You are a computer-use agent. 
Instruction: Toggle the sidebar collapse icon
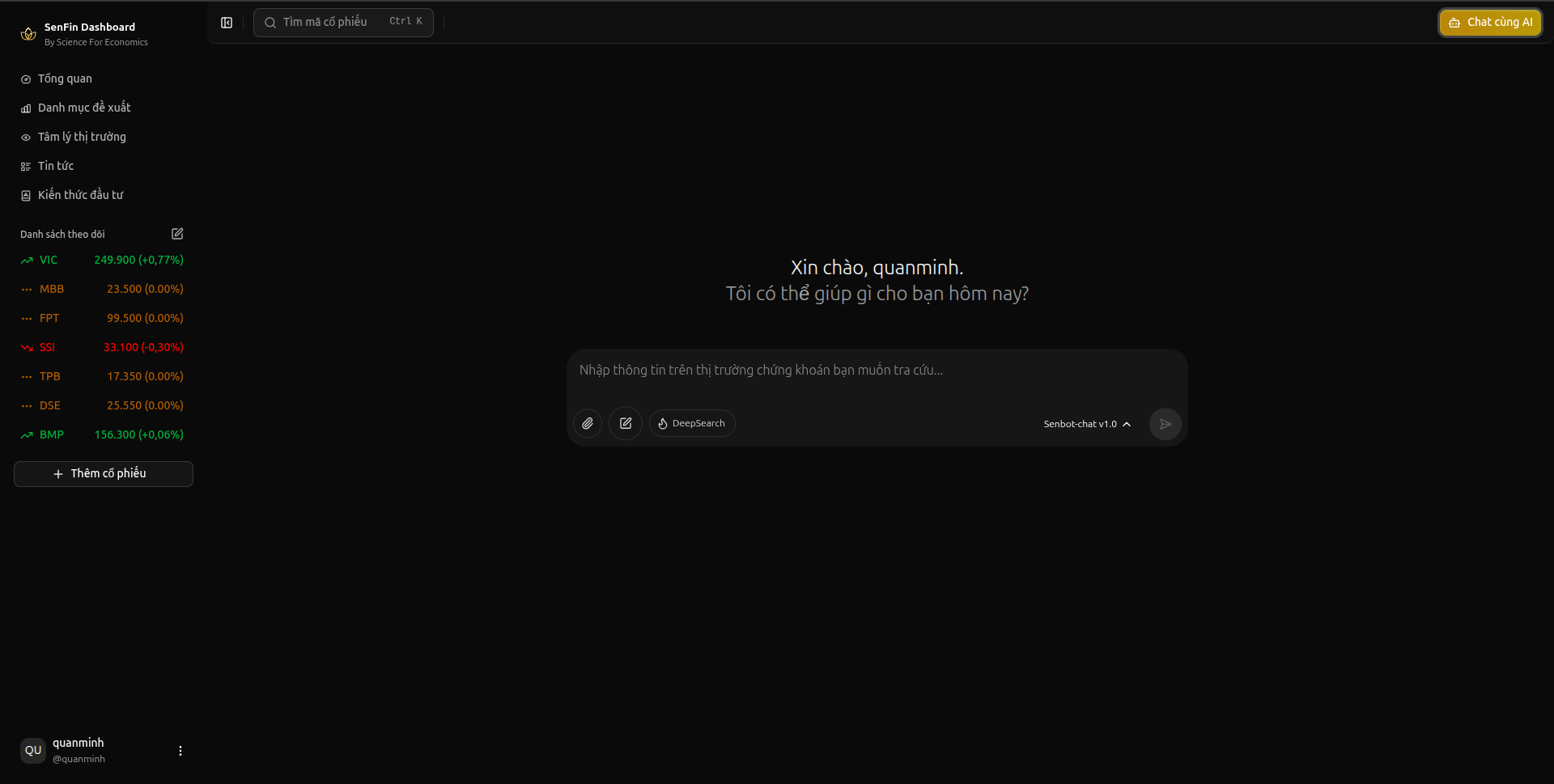[227, 23]
